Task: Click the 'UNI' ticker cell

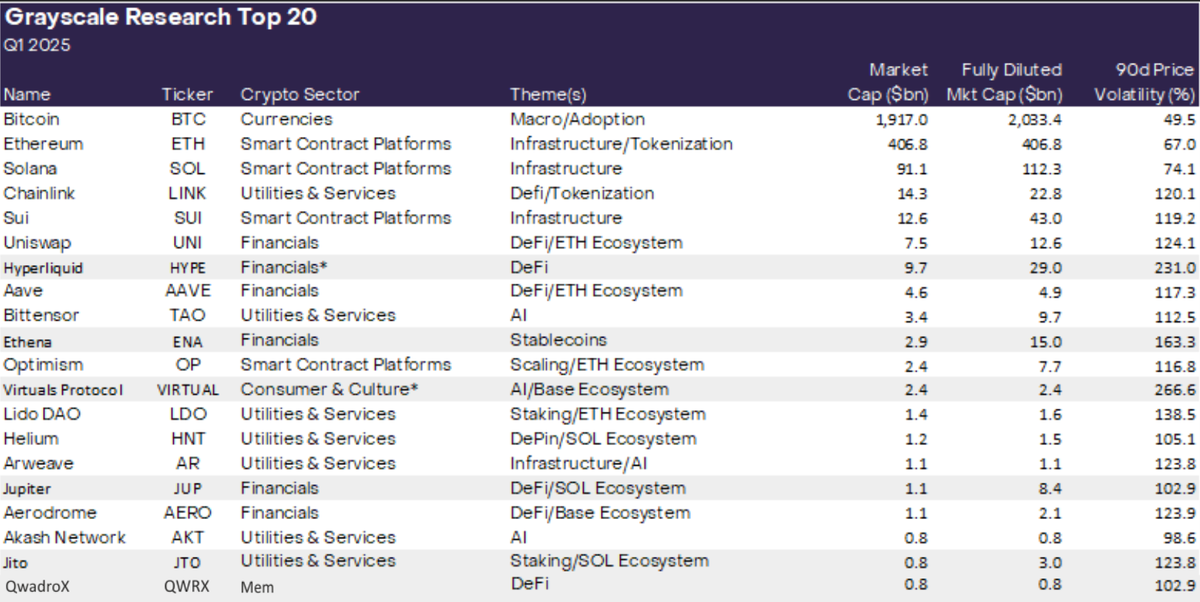Action: pos(188,242)
